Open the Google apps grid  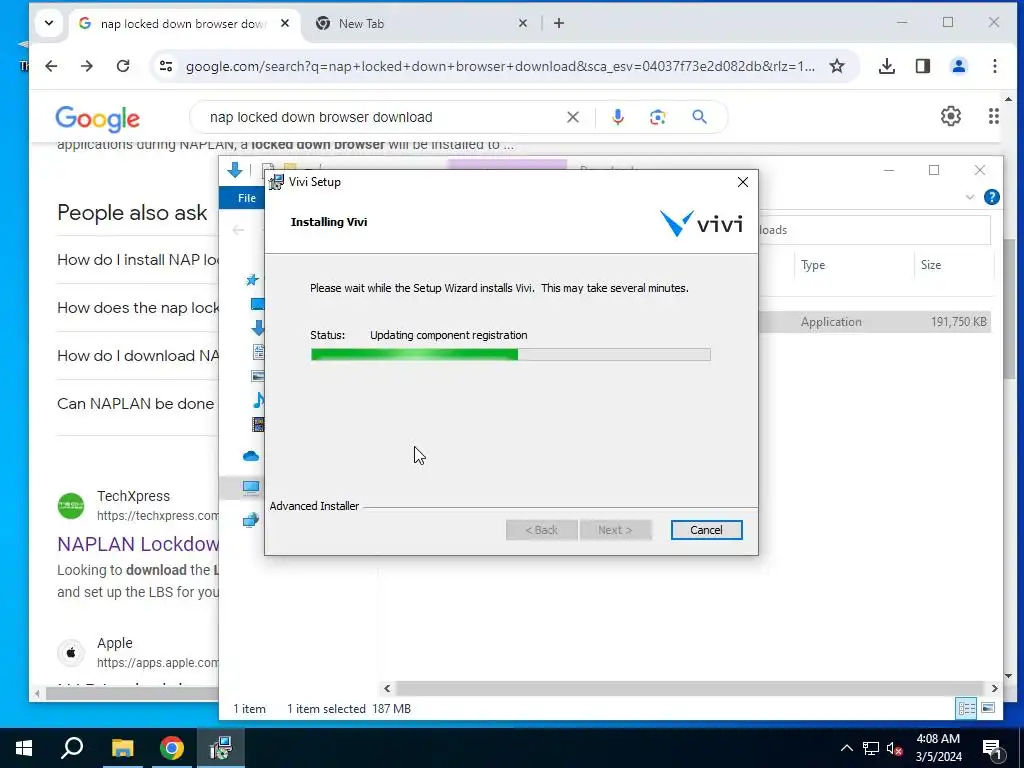993,116
